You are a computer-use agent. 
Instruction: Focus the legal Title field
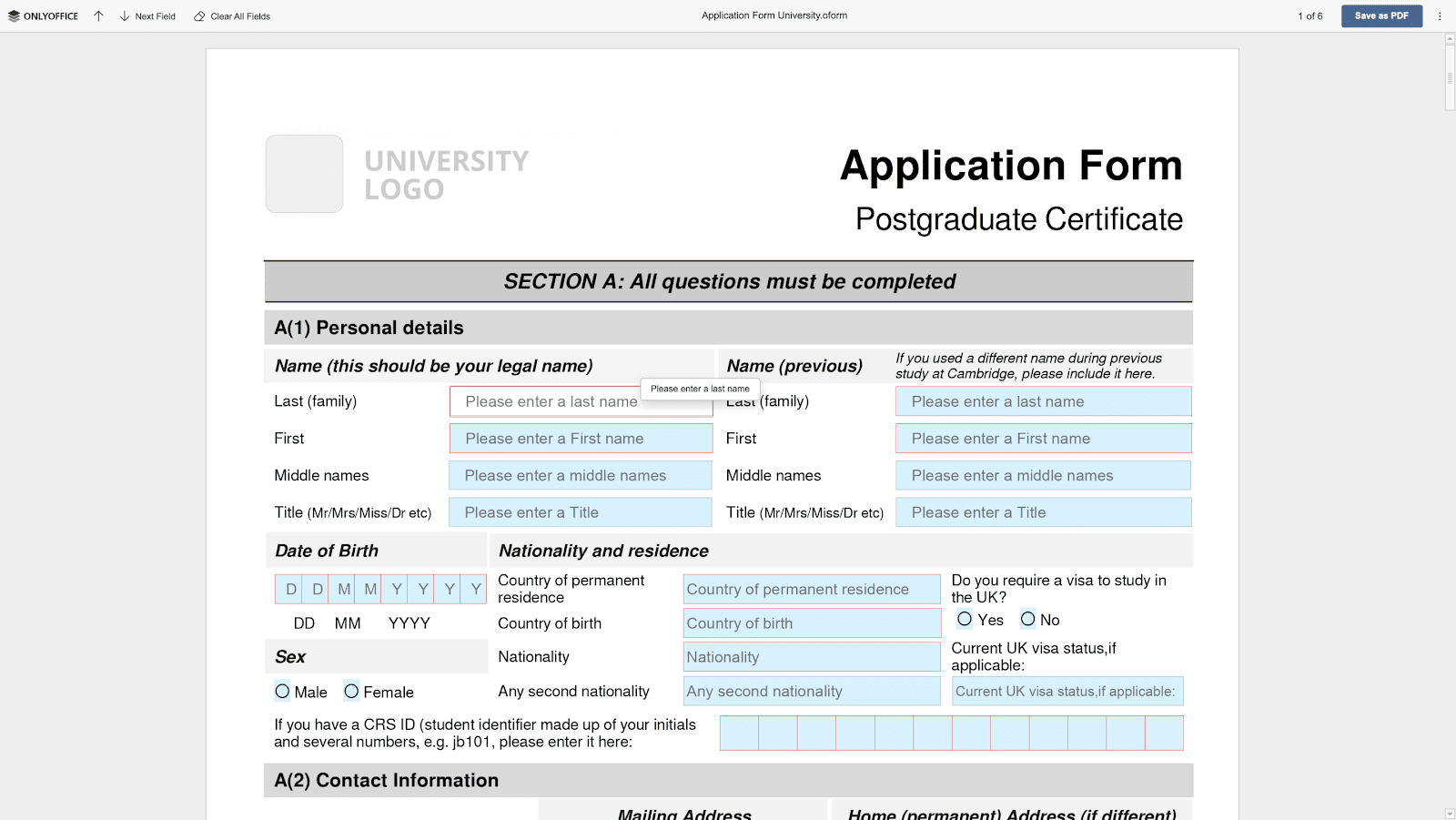[x=581, y=512]
